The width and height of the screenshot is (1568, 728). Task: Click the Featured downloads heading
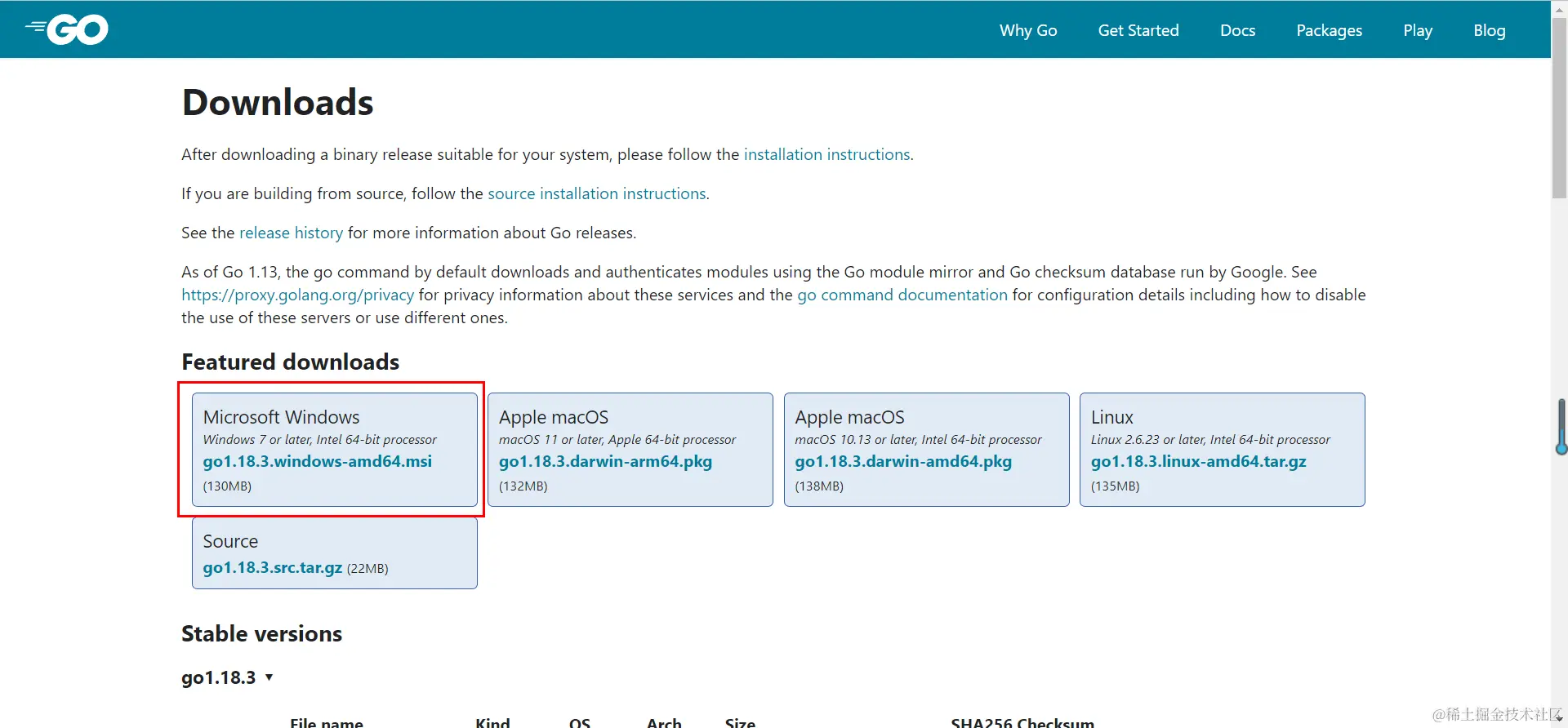click(x=290, y=362)
